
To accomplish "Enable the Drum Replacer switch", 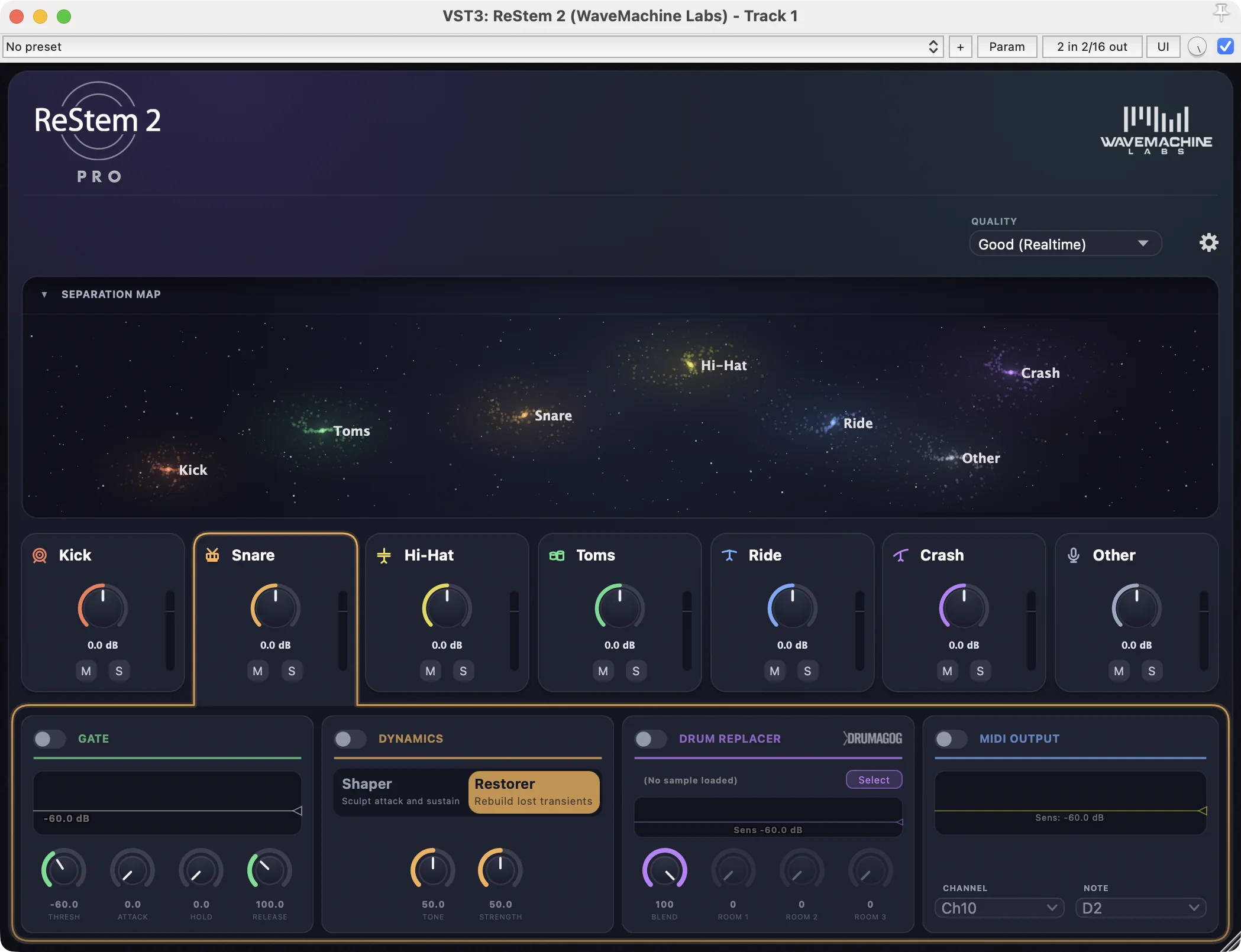I will click(x=651, y=739).
